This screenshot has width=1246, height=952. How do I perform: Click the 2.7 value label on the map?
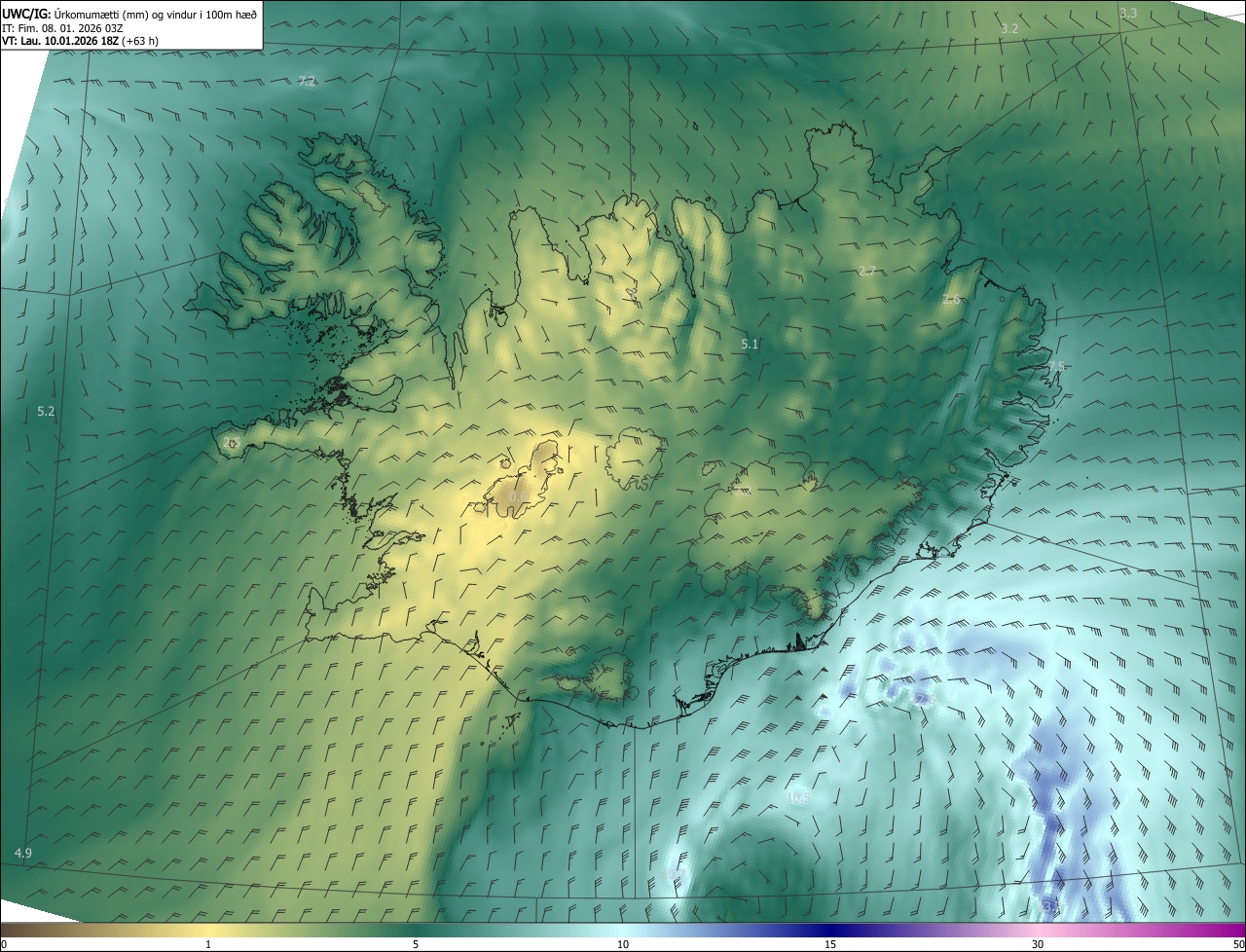tap(867, 271)
